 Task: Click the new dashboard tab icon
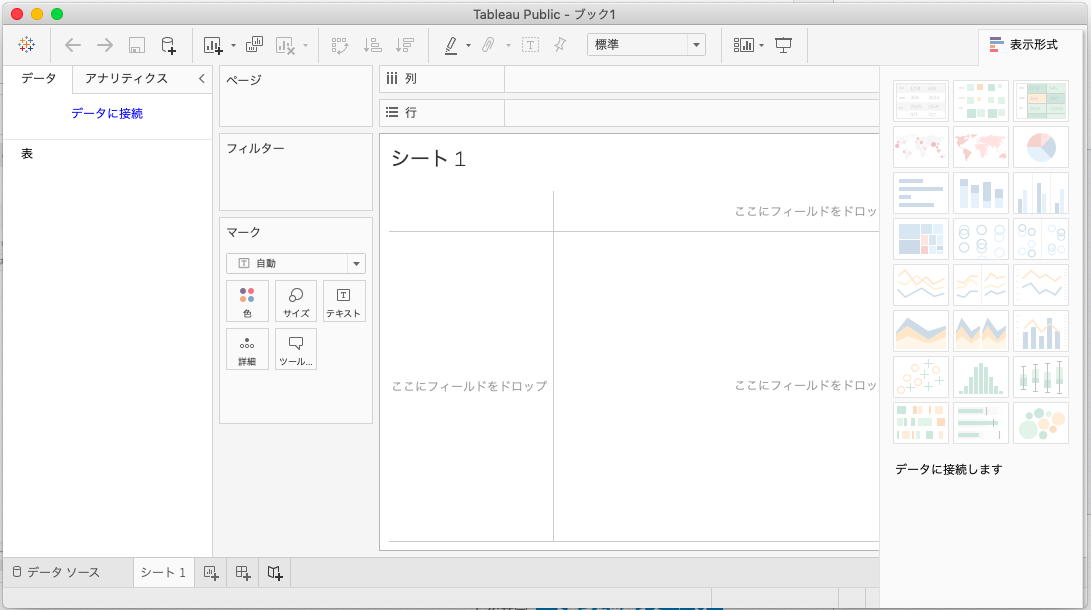(x=243, y=572)
